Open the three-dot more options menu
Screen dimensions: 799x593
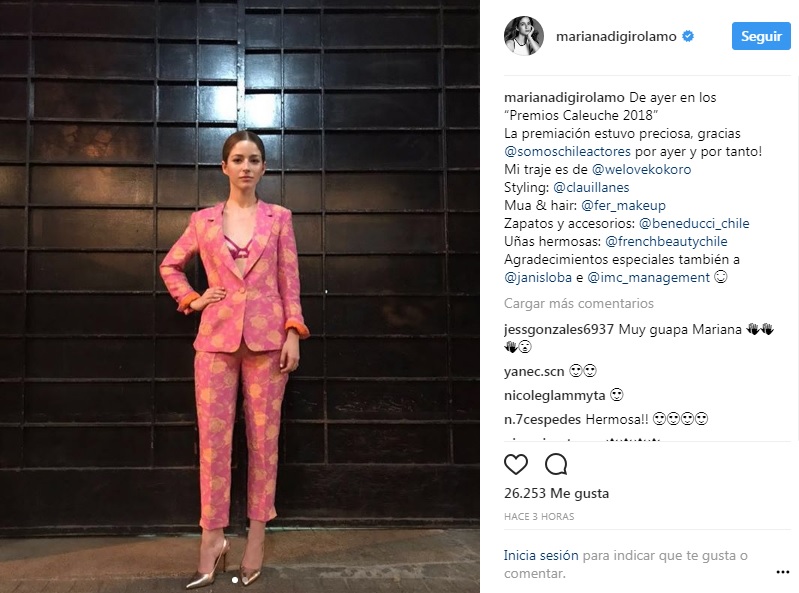click(783, 572)
